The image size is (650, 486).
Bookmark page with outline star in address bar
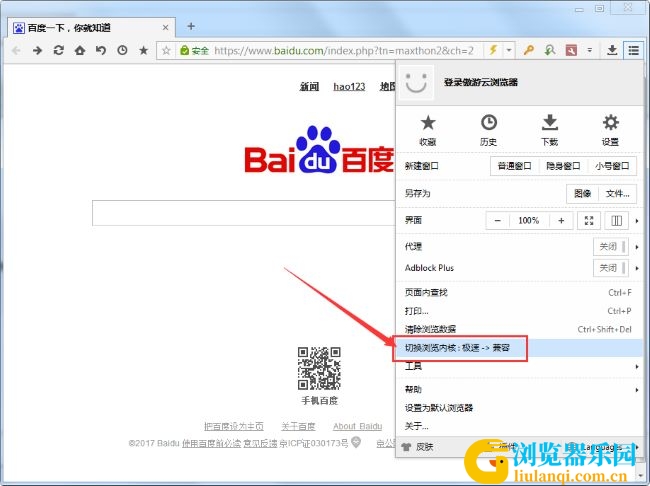(166, 51)
